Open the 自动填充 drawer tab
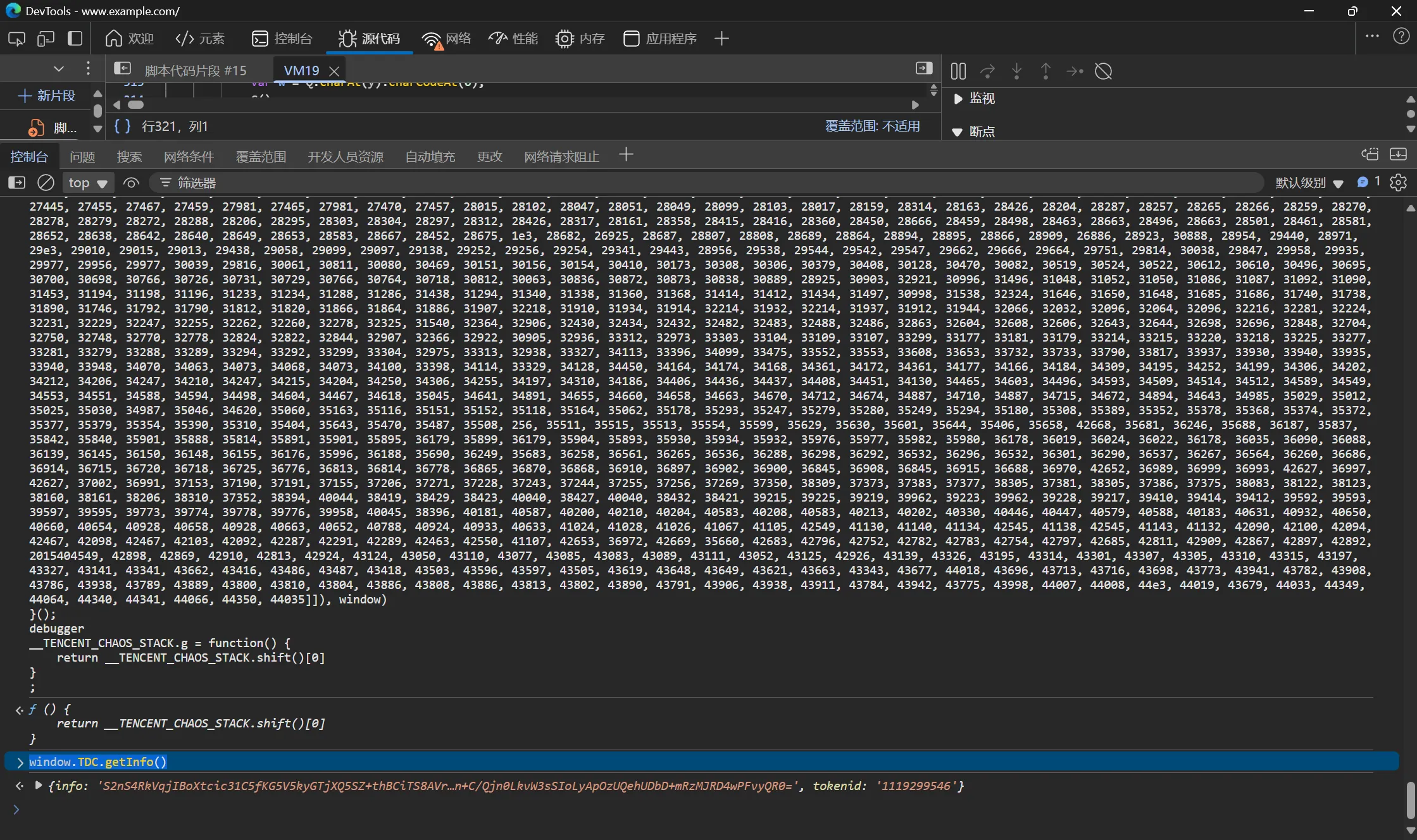The image size is (1417, 840). pyautogui.click(x=430, y=156)
